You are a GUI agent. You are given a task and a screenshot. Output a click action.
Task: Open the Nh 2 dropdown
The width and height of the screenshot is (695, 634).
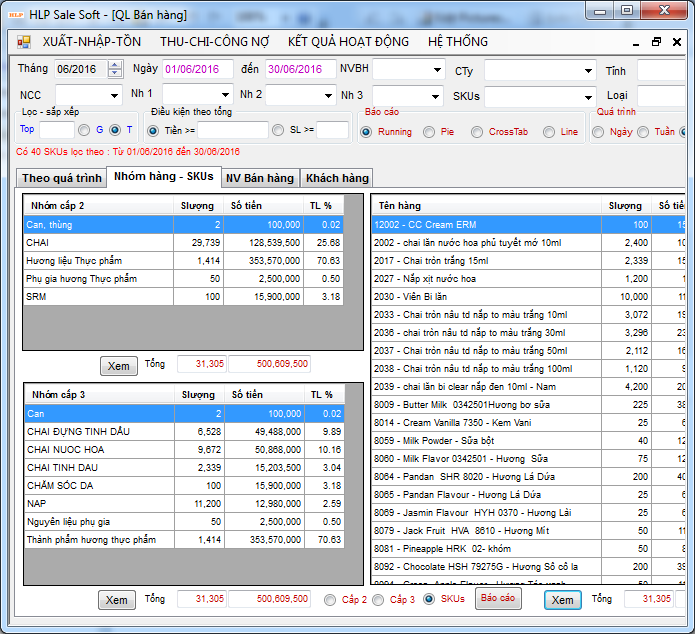[328, 95]
